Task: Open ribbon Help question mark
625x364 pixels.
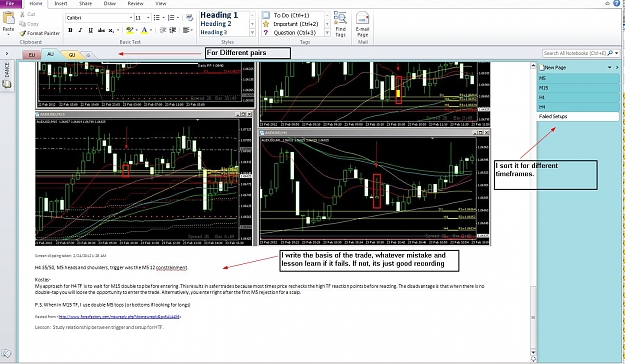Action: click(x=616, y=3)
